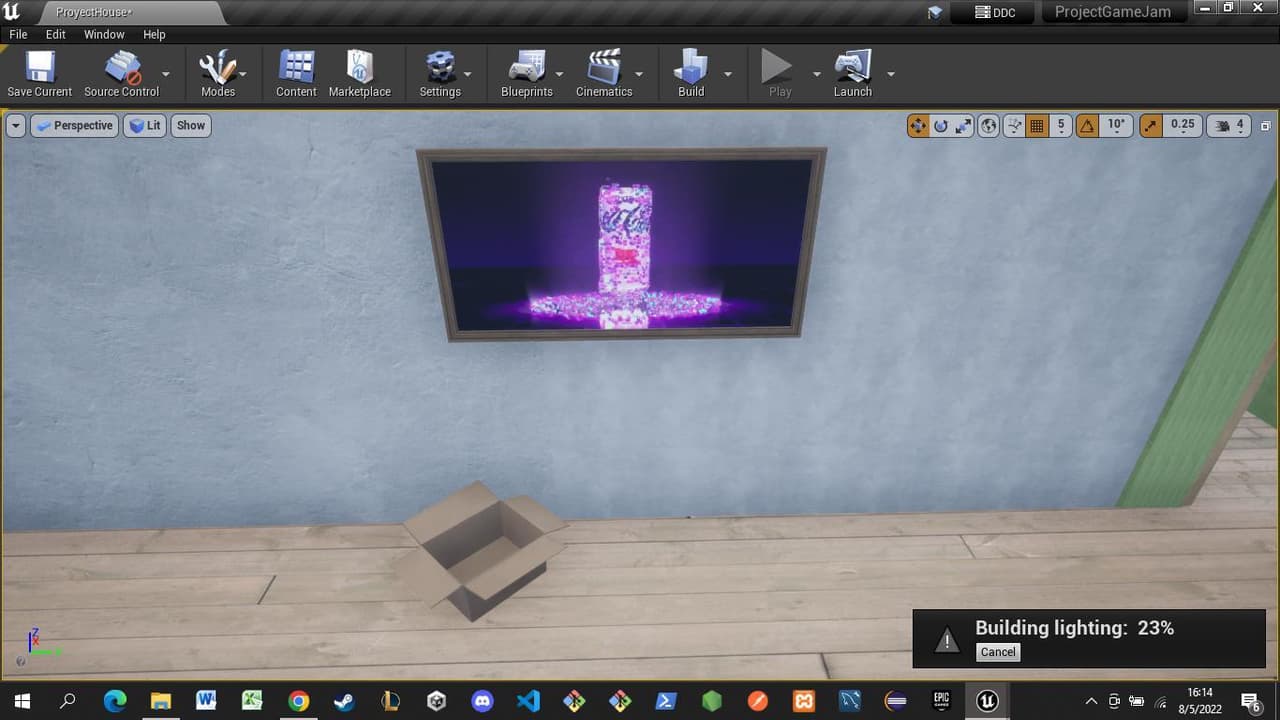This screenshot has height=720, width=1280.
Task: Select the cardboard box in the viewport
Action: pyautogui.click(x=482, y=551)
